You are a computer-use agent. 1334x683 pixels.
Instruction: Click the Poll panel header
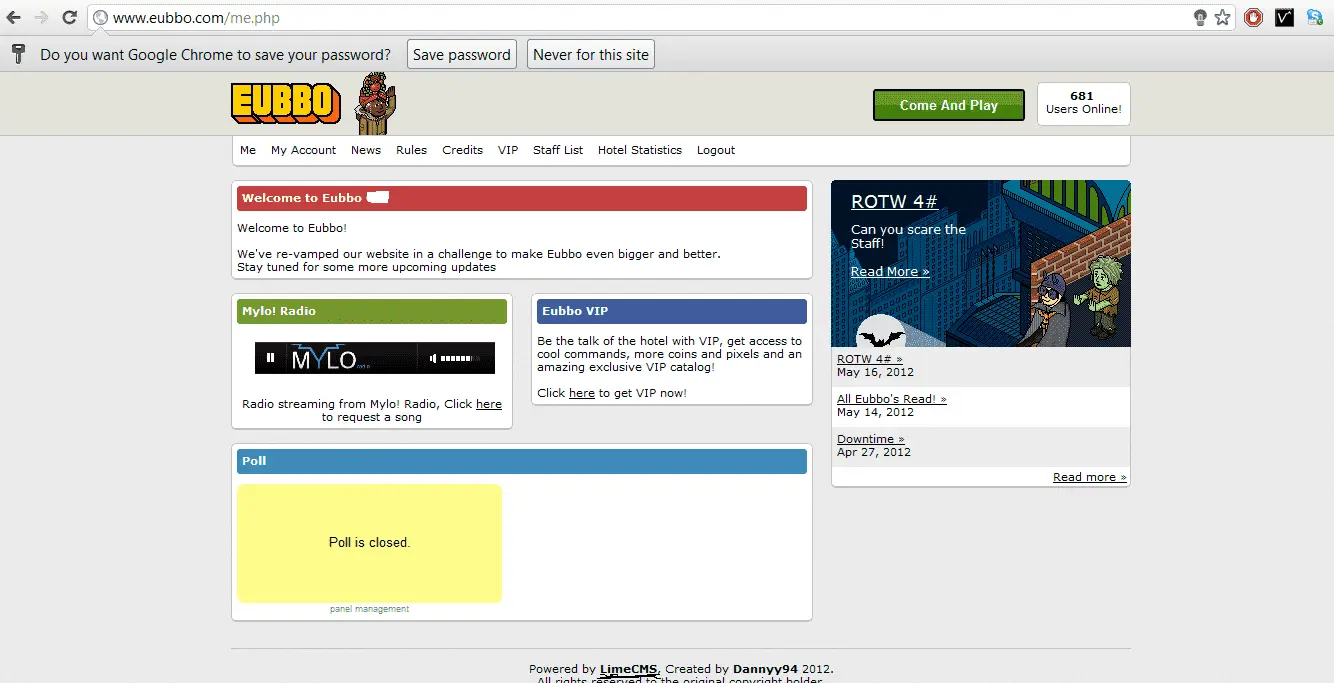tap(522, 461)
